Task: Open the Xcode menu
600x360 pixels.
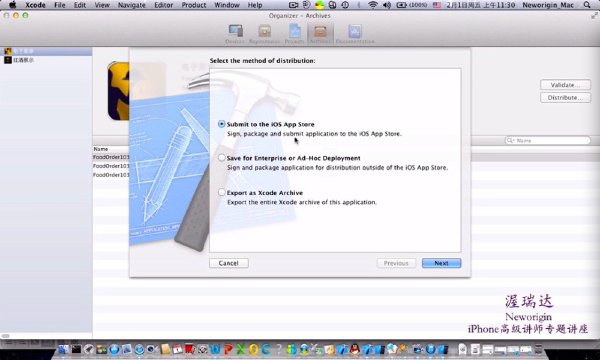Action: point(35,5)
